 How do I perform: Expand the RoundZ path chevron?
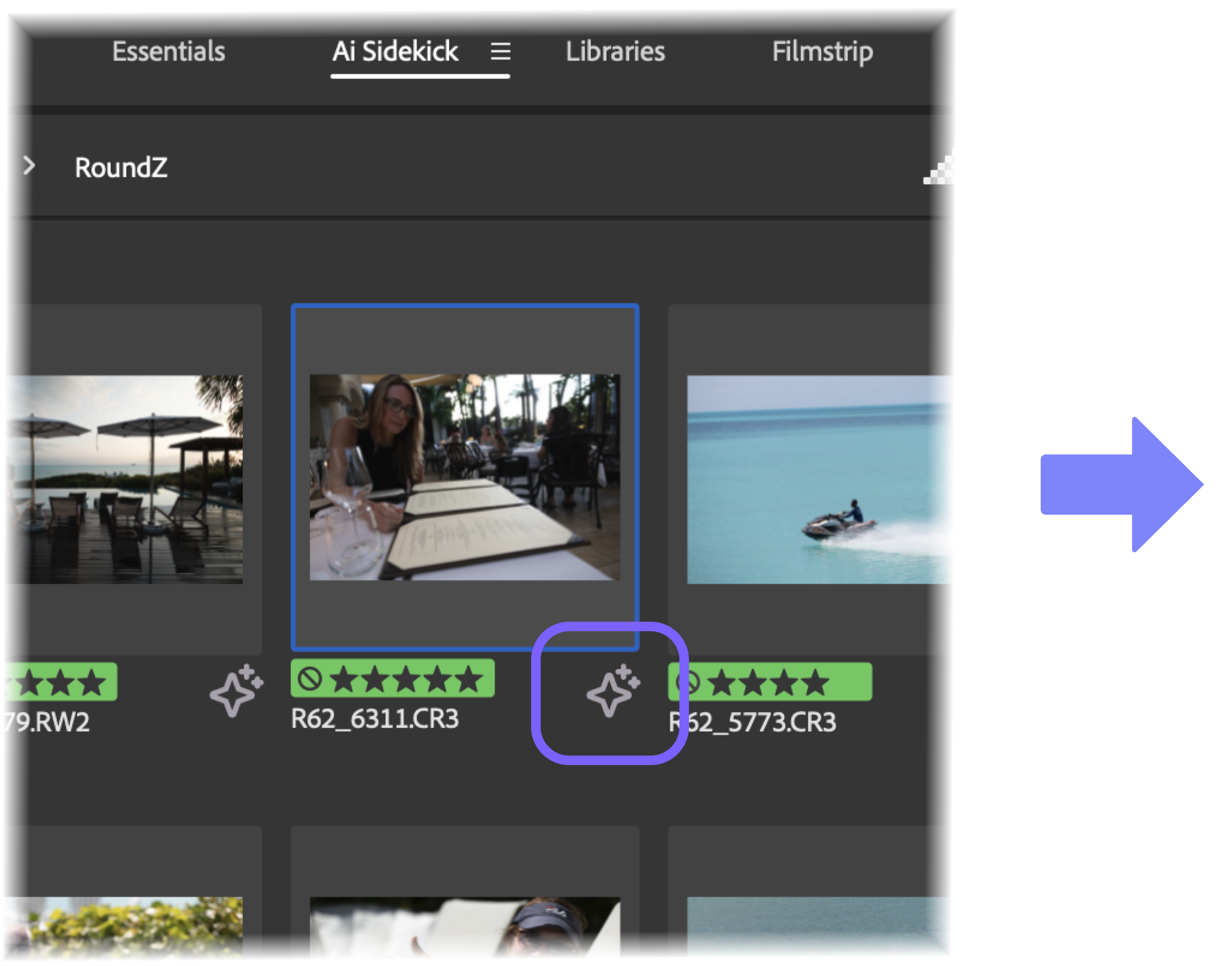pos(29,166)
